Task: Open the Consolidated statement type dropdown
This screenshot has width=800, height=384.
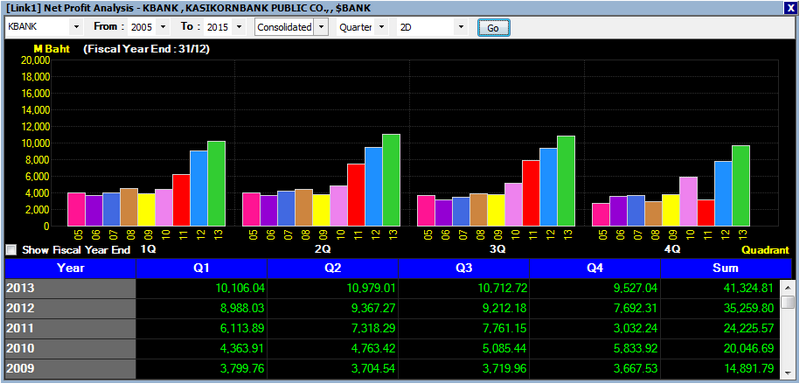Action: (321, 28)
